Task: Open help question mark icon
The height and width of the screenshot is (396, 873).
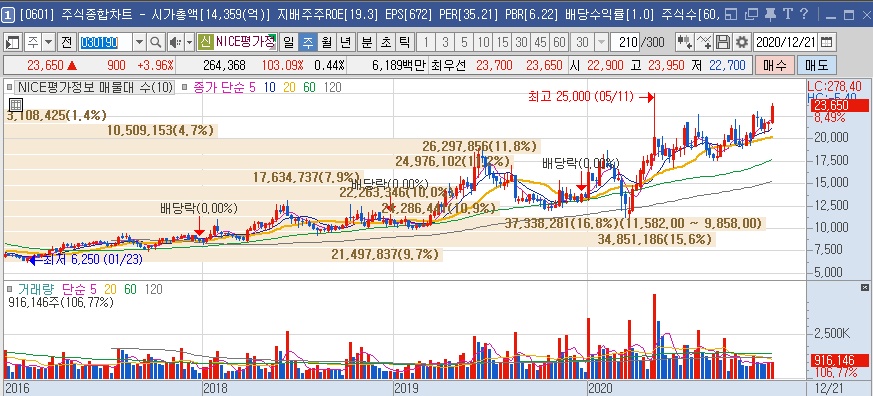Action: 804,14
